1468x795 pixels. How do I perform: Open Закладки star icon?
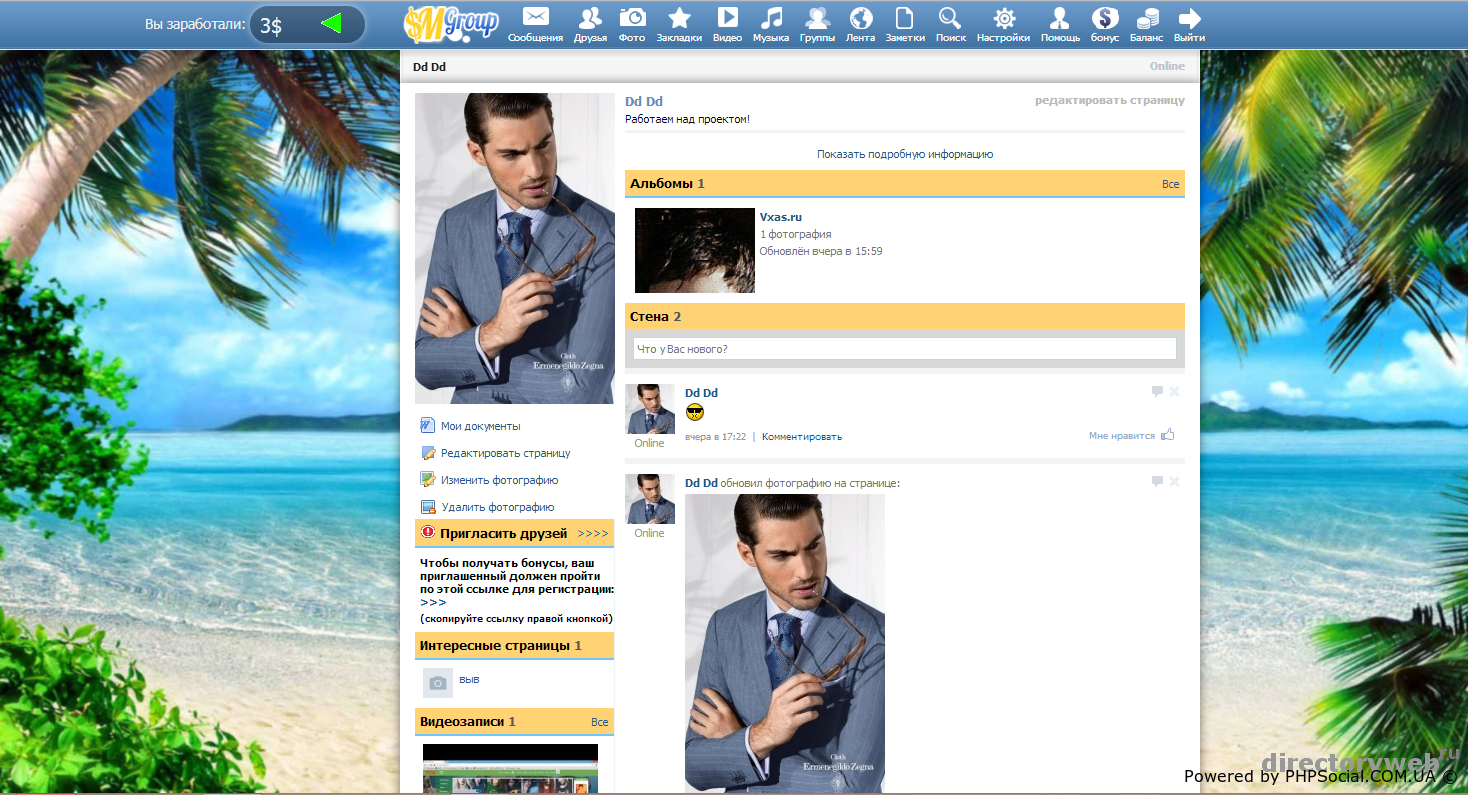pyautogui.click(x=679, y=18)
